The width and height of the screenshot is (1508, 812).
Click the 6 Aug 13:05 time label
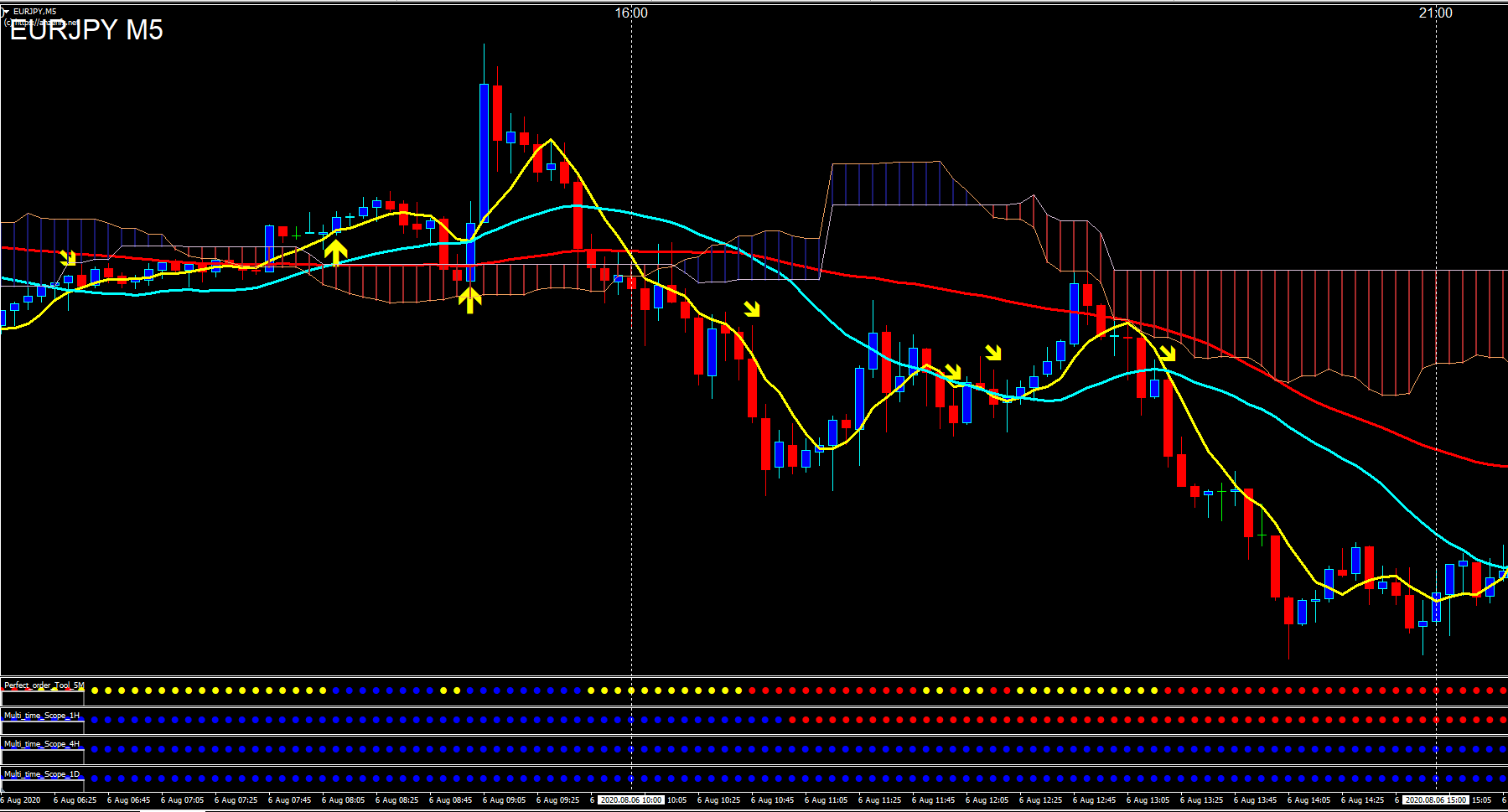(1150, 800)
